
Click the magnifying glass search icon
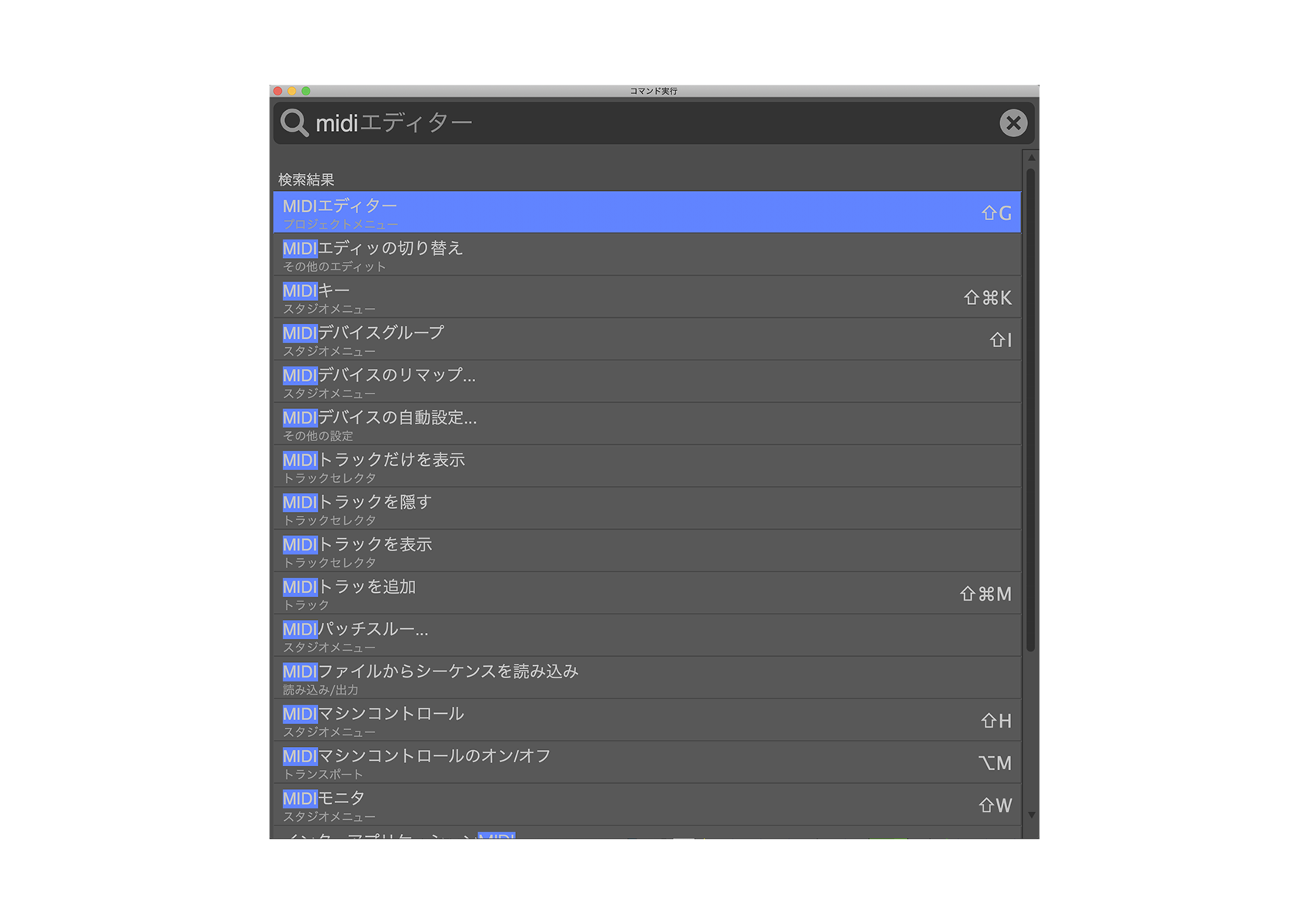[x=294, y=122]
